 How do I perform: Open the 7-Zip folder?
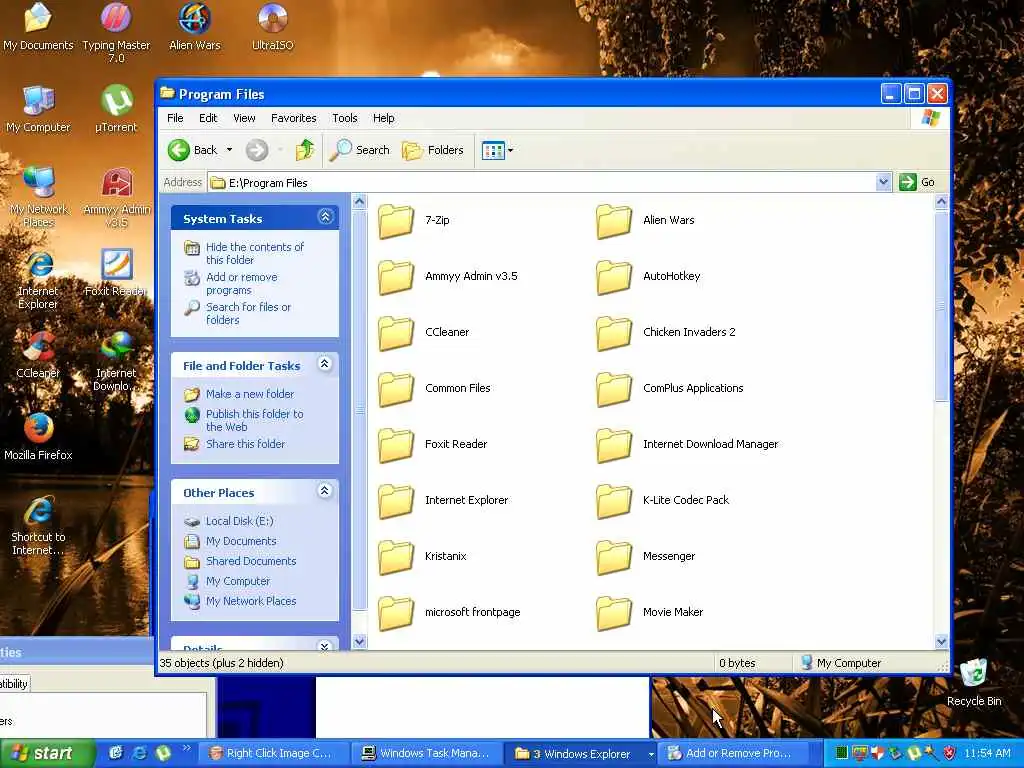coord(413,221)
